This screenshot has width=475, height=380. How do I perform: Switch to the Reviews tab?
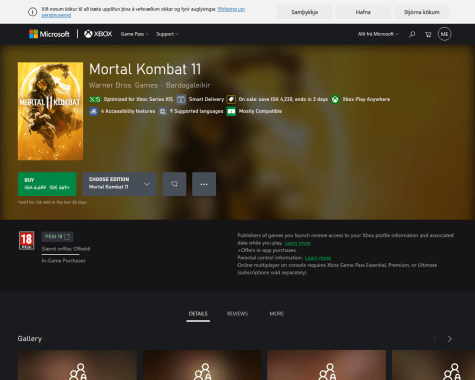(237, 314)
